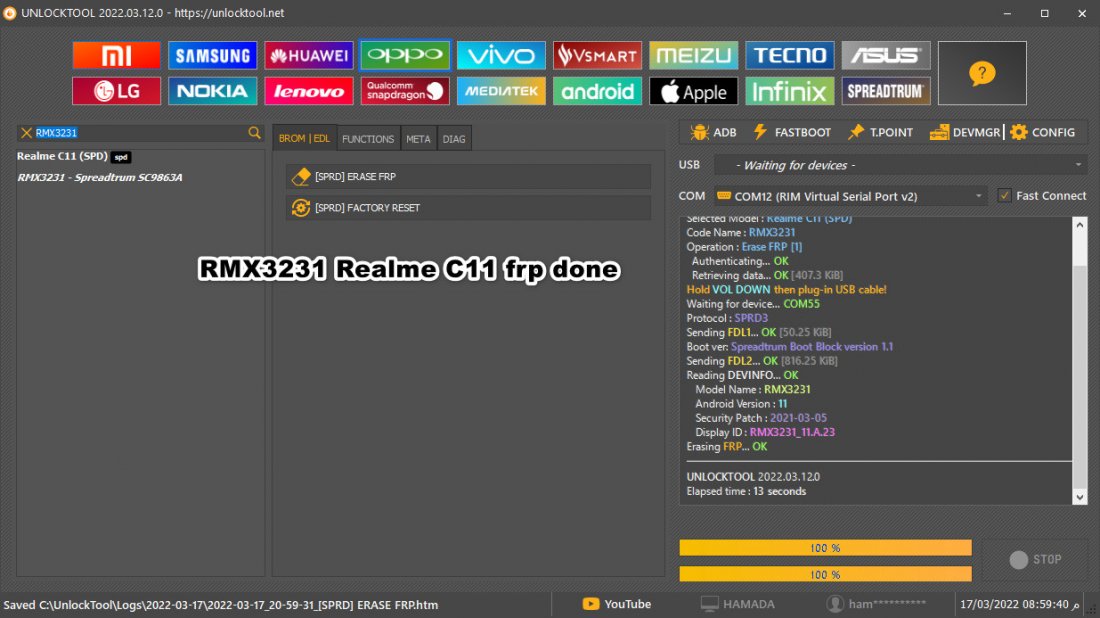1100x618 pixels.
Task: Open the Android tile
Action: pyautogui.click(x=597, y=91)
